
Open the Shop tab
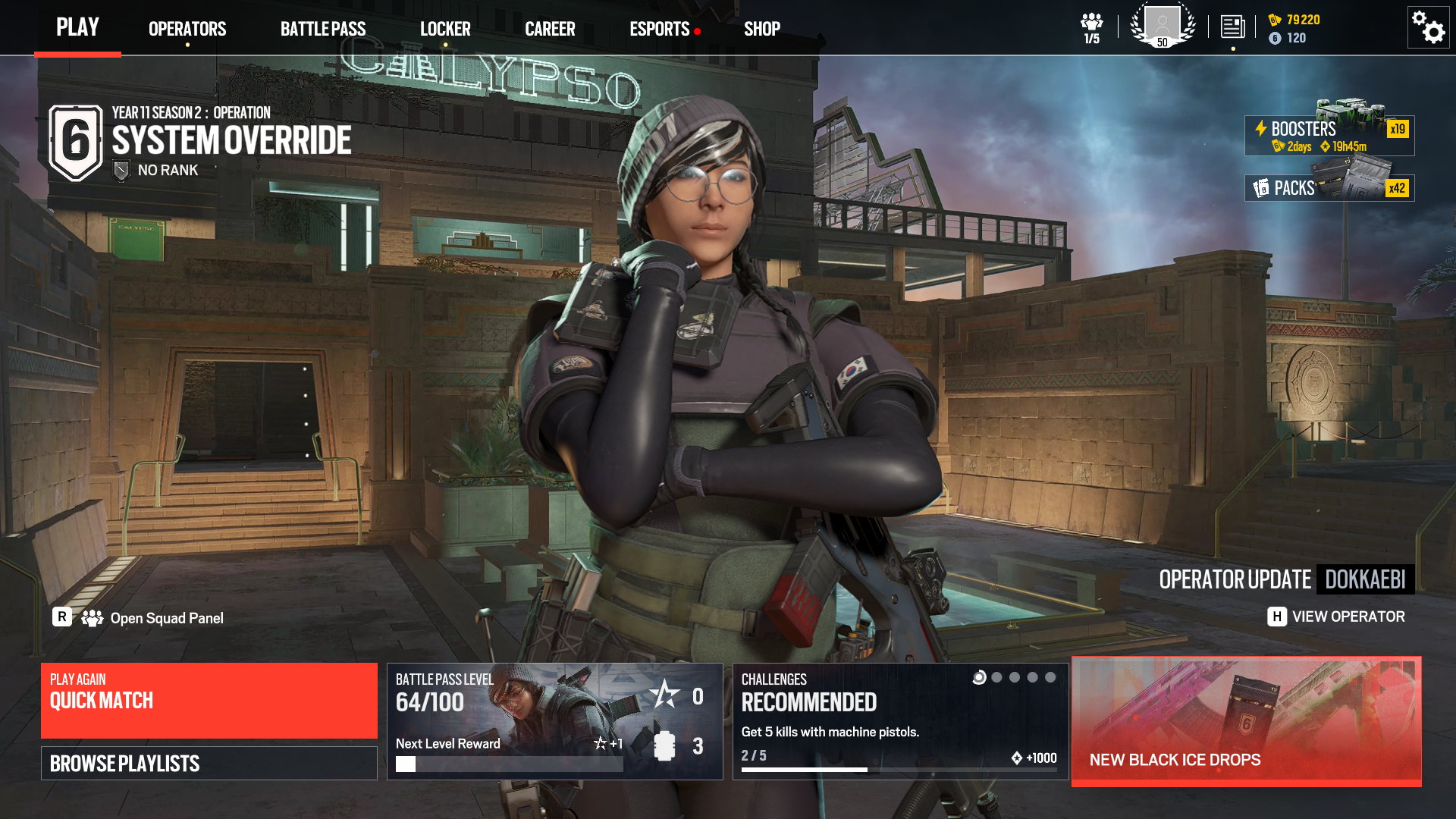pos(762,29)
